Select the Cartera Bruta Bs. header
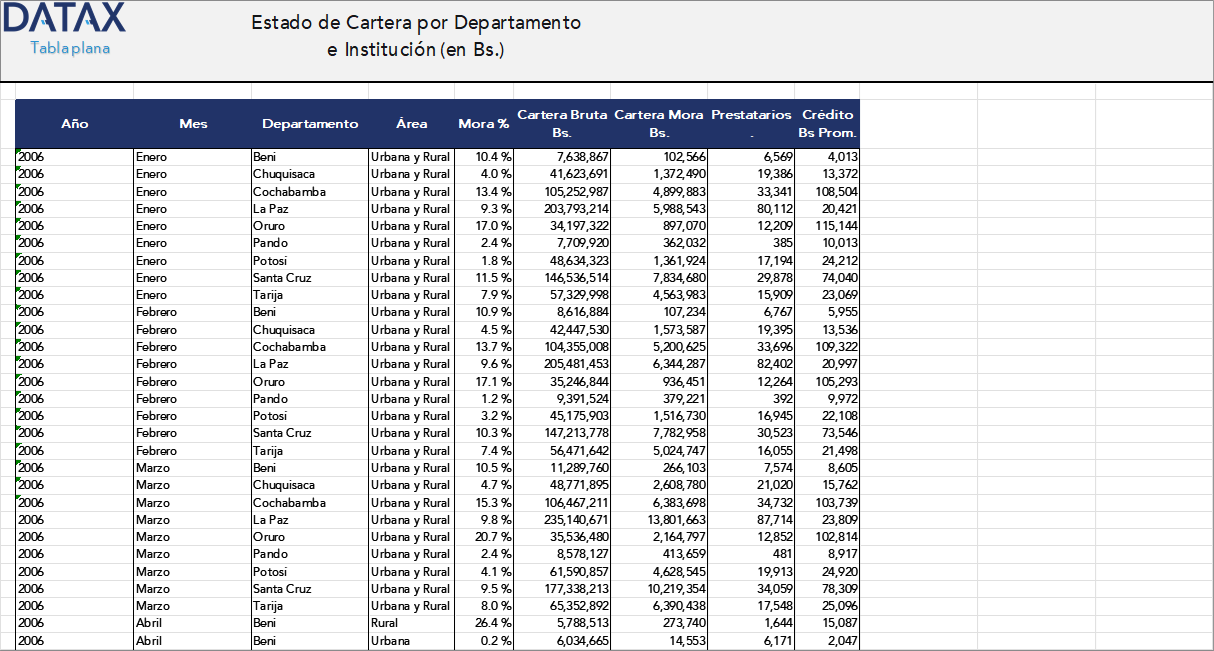Viewport: 1214px width, 651px height. click(x=562, y=124)
